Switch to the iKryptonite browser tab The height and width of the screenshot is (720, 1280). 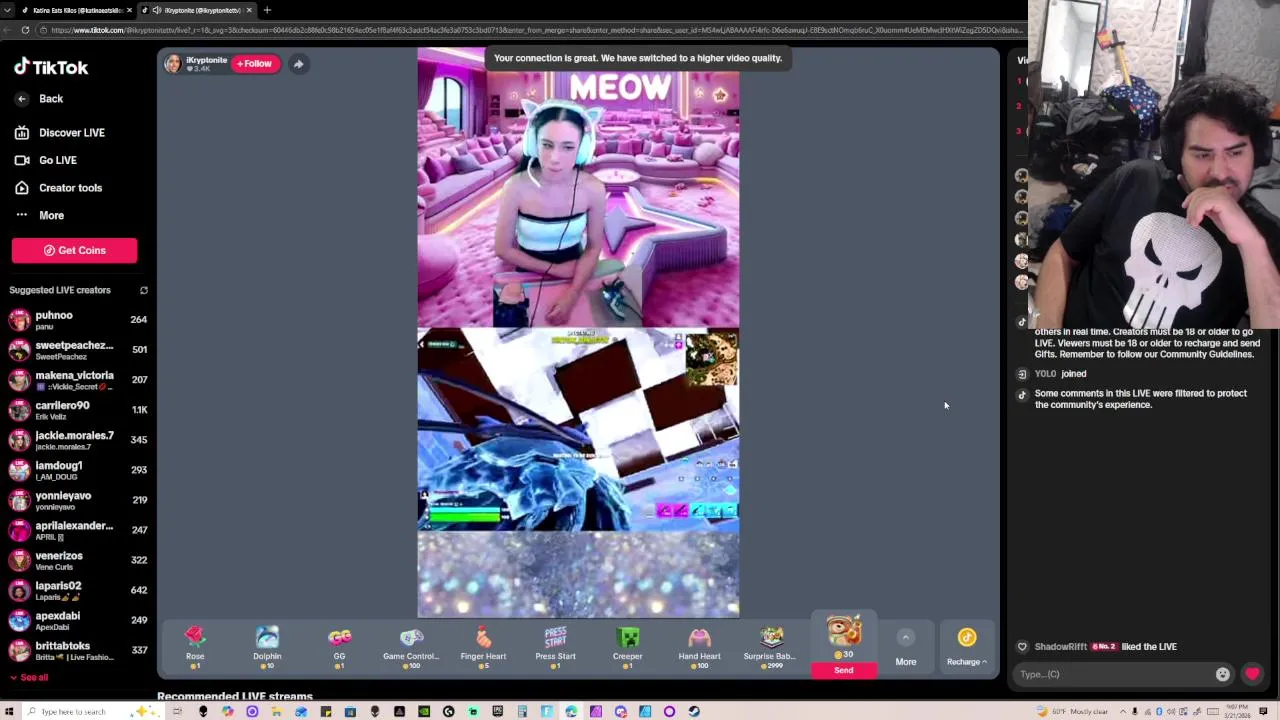point(196,10)
